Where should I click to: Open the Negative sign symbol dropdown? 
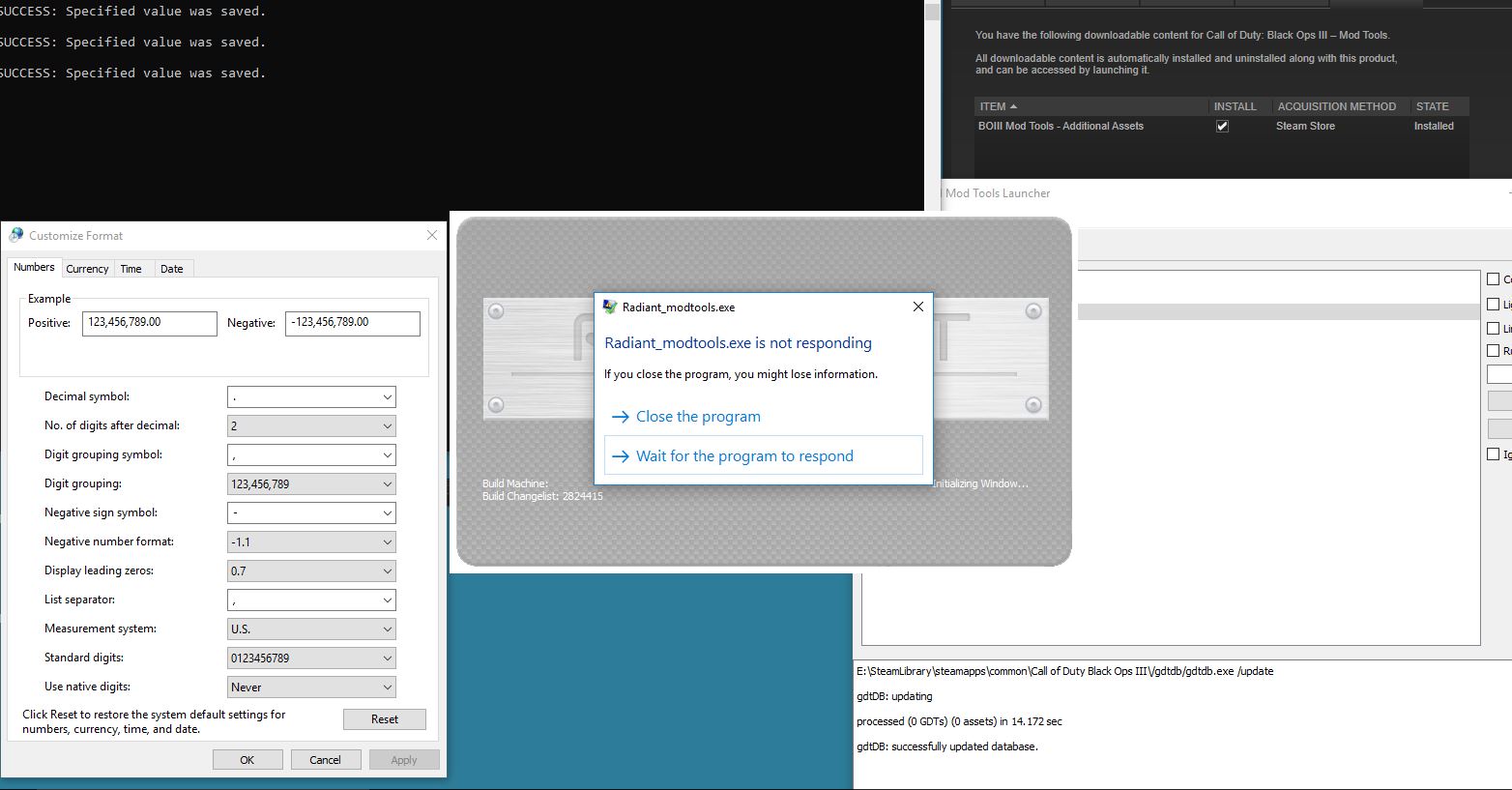coord(311,512)
